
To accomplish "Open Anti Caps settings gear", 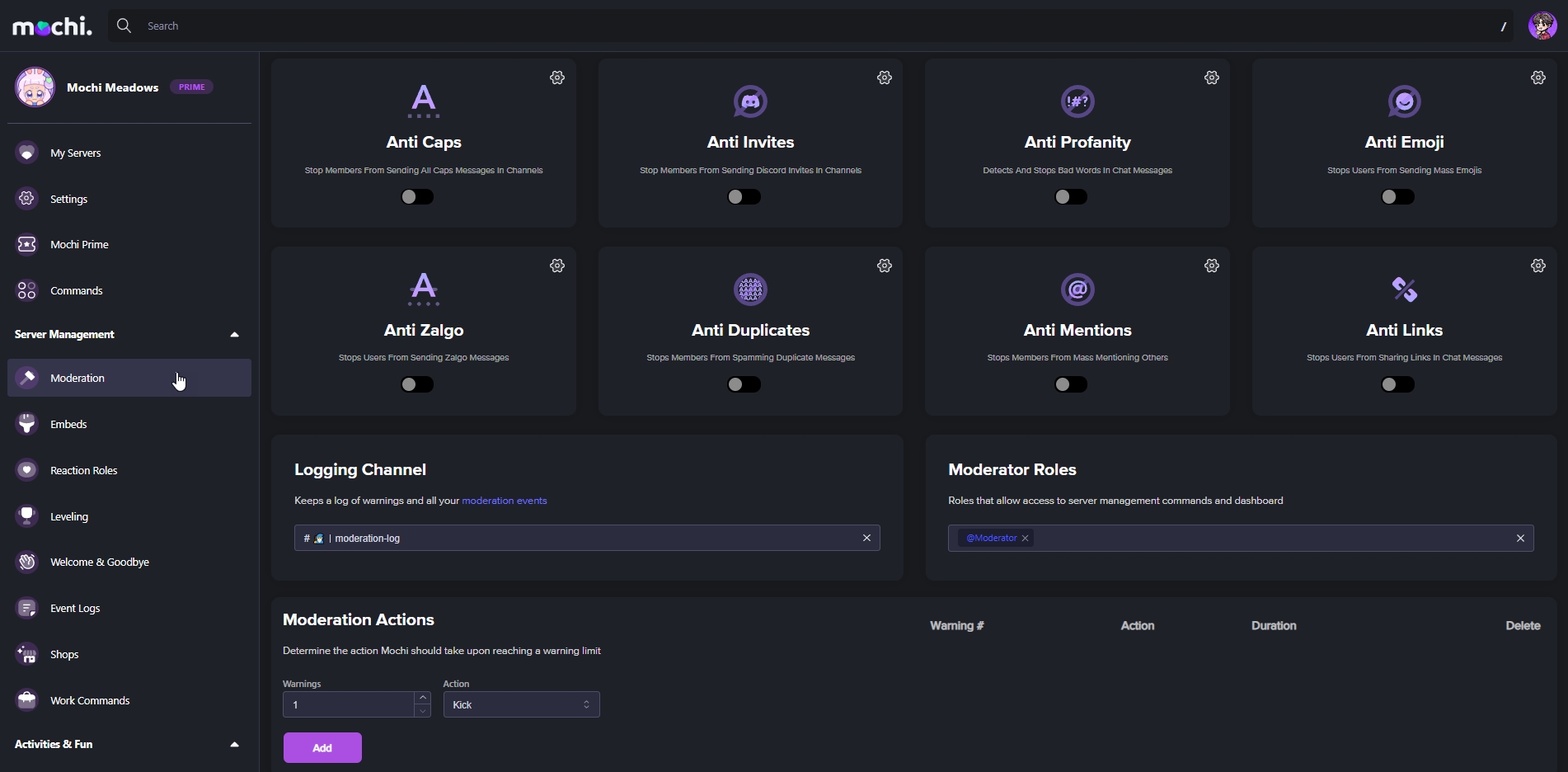I will 557,78.
